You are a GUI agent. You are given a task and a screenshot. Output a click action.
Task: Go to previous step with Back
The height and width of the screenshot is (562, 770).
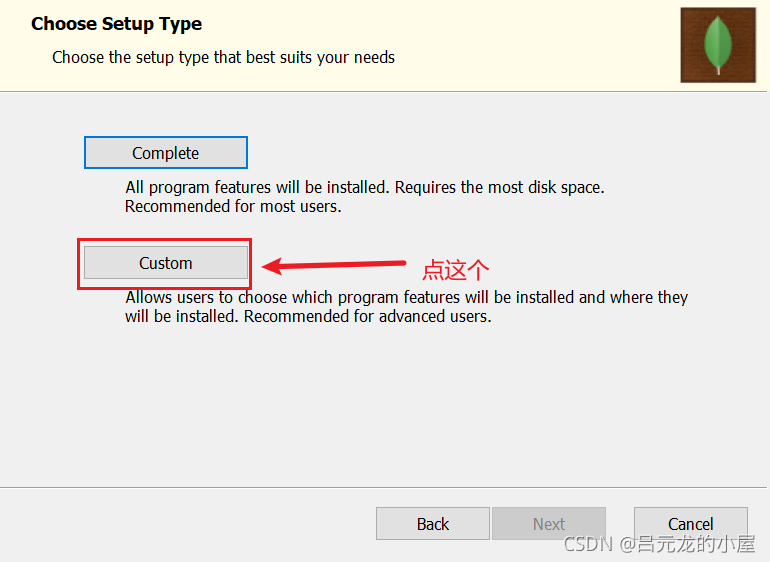433,524
